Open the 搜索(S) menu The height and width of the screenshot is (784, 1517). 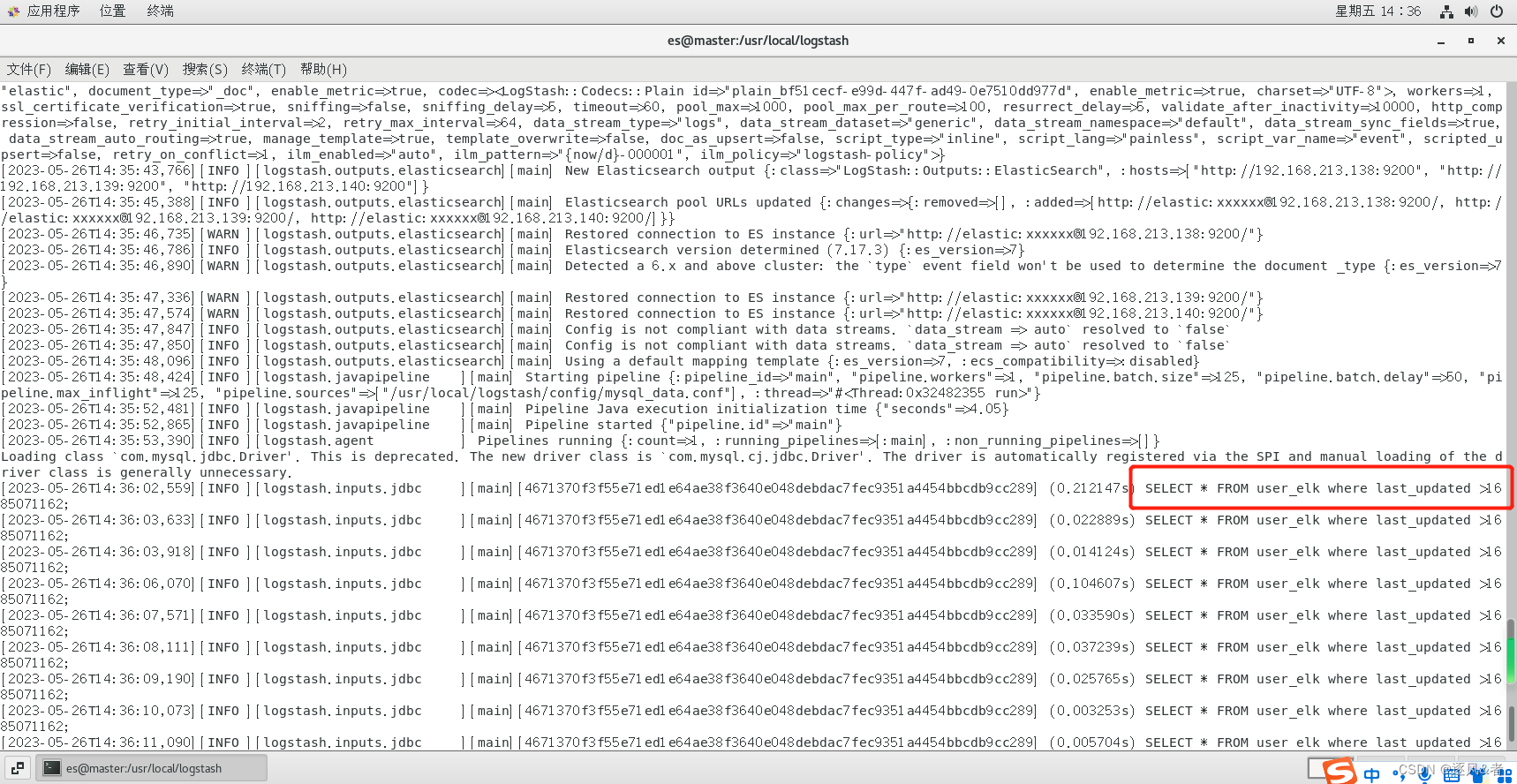tap(205, 69)
